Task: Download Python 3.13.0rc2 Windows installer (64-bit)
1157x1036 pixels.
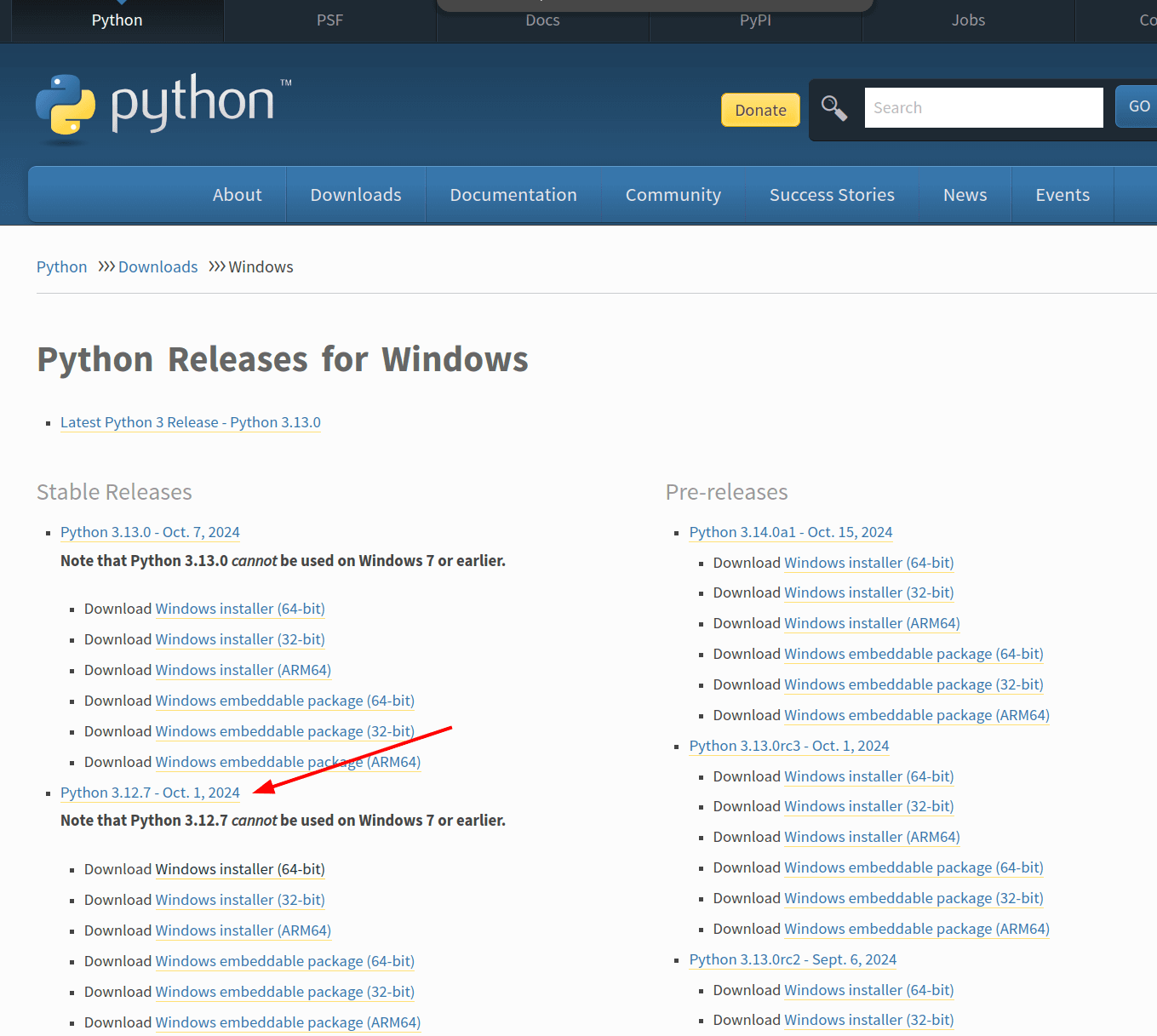Action: (869, 990)
